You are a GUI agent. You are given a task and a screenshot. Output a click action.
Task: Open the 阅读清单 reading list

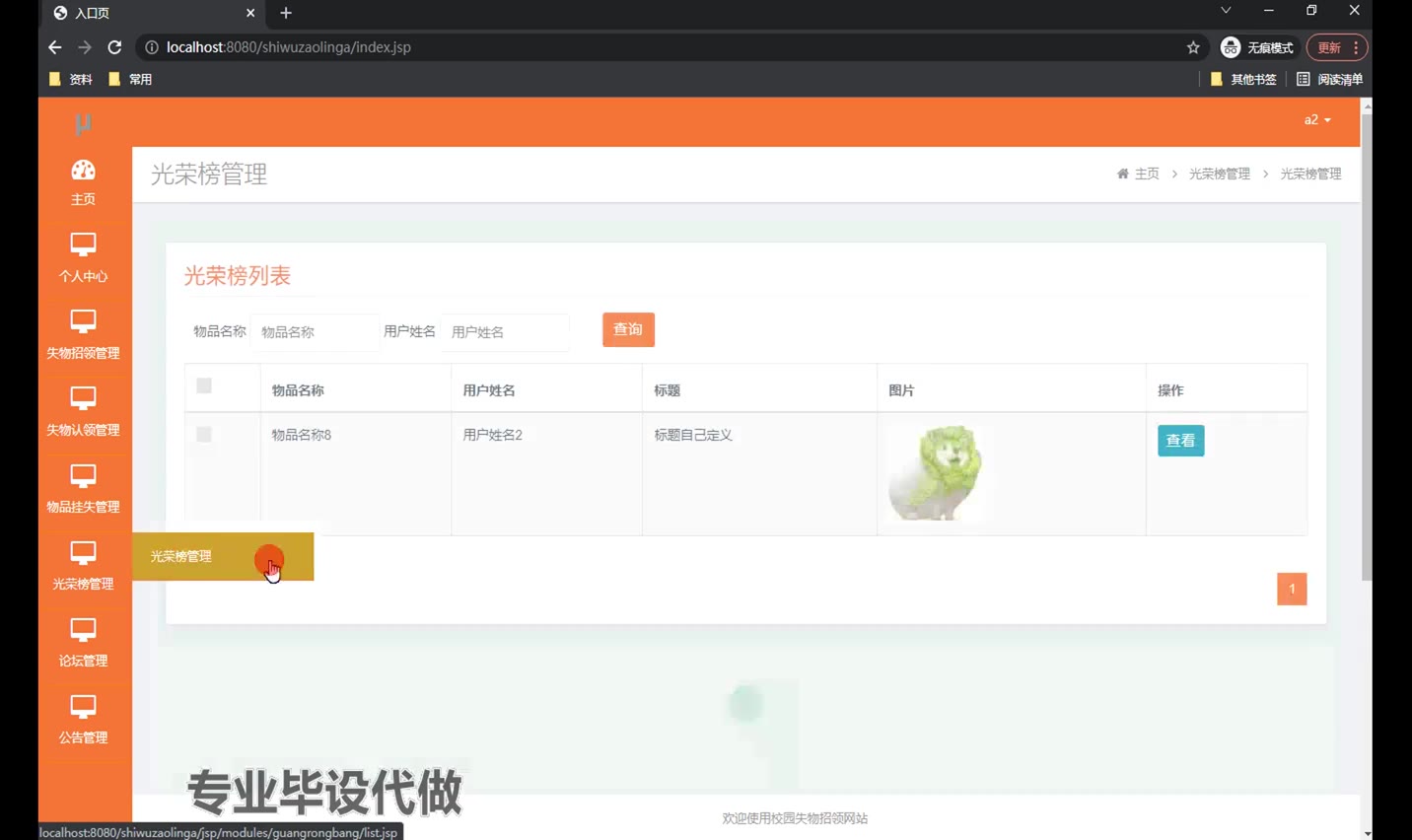(x=1329, y=79)
